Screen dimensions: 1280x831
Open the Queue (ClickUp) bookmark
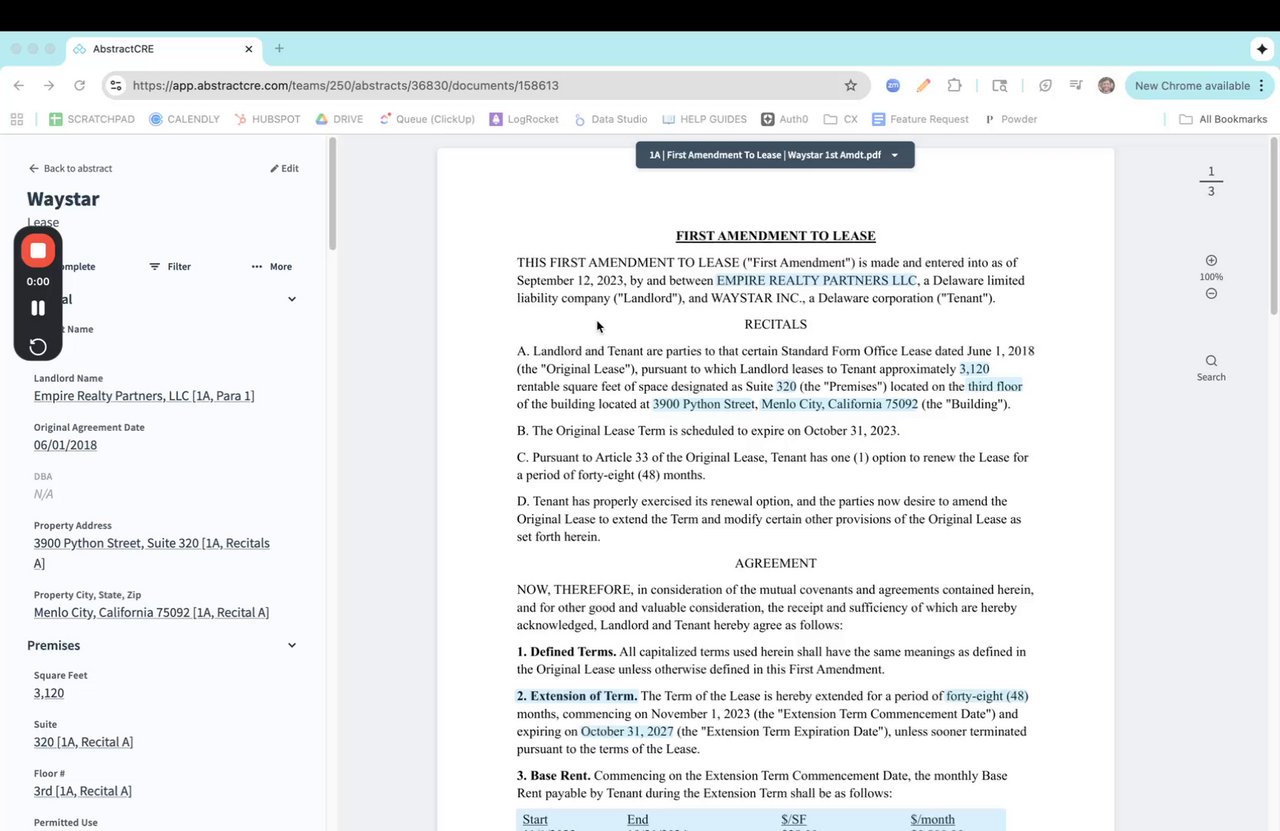(427, 119)
